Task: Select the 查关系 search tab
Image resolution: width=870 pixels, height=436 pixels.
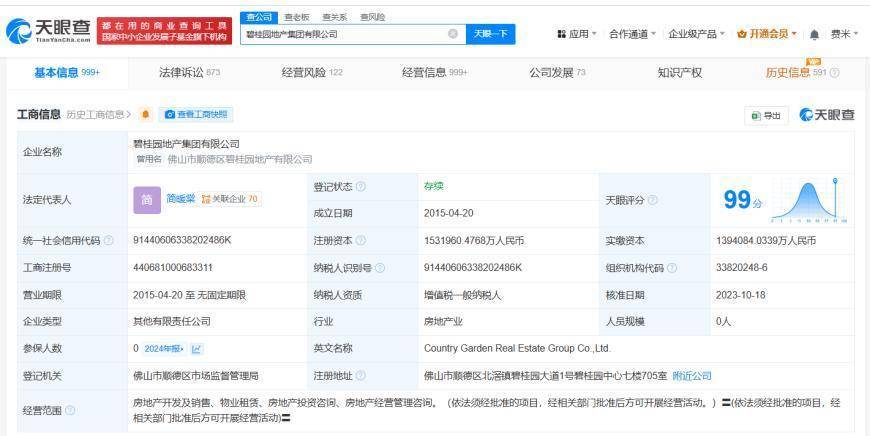Action: coord(335,17)
